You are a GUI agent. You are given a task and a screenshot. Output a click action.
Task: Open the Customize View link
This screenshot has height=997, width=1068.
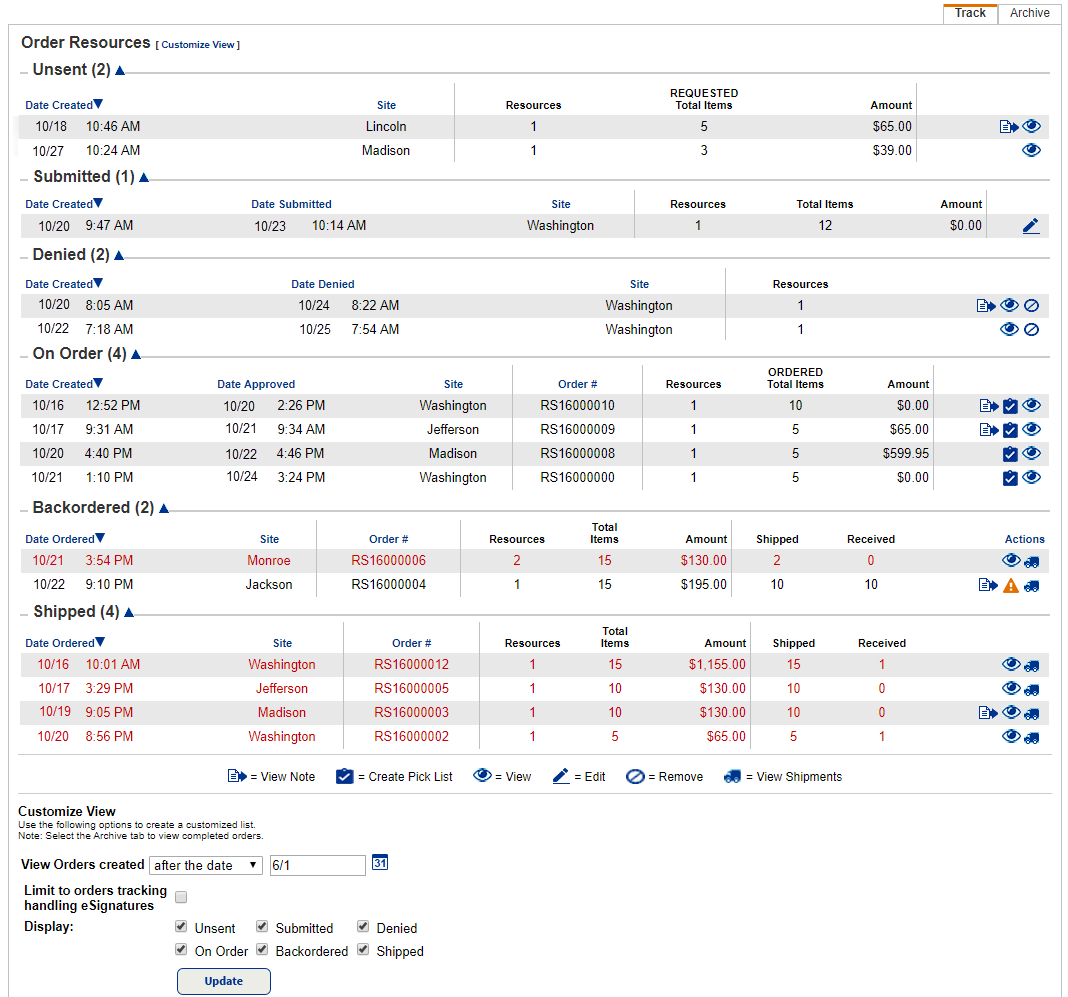click(x=197, y=44)
